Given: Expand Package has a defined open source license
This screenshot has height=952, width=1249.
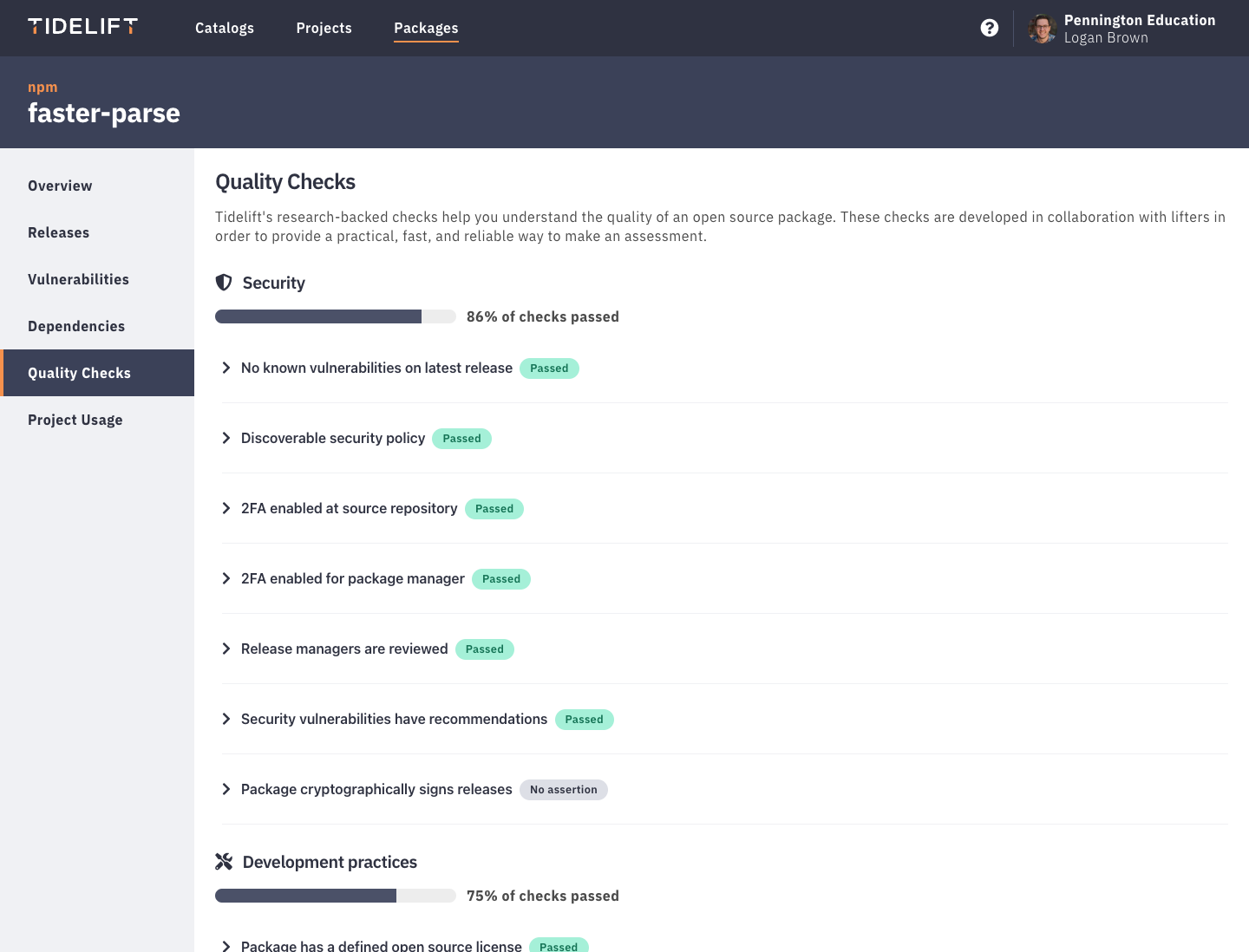Looking at the screenshot, I should (x=226, y=945).
